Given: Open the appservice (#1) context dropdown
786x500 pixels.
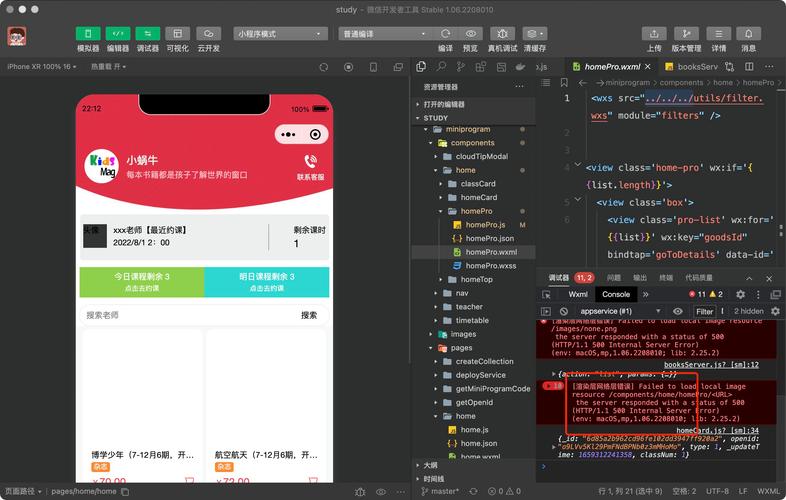Looking at the screenshot, I should (x=619, y=311).
